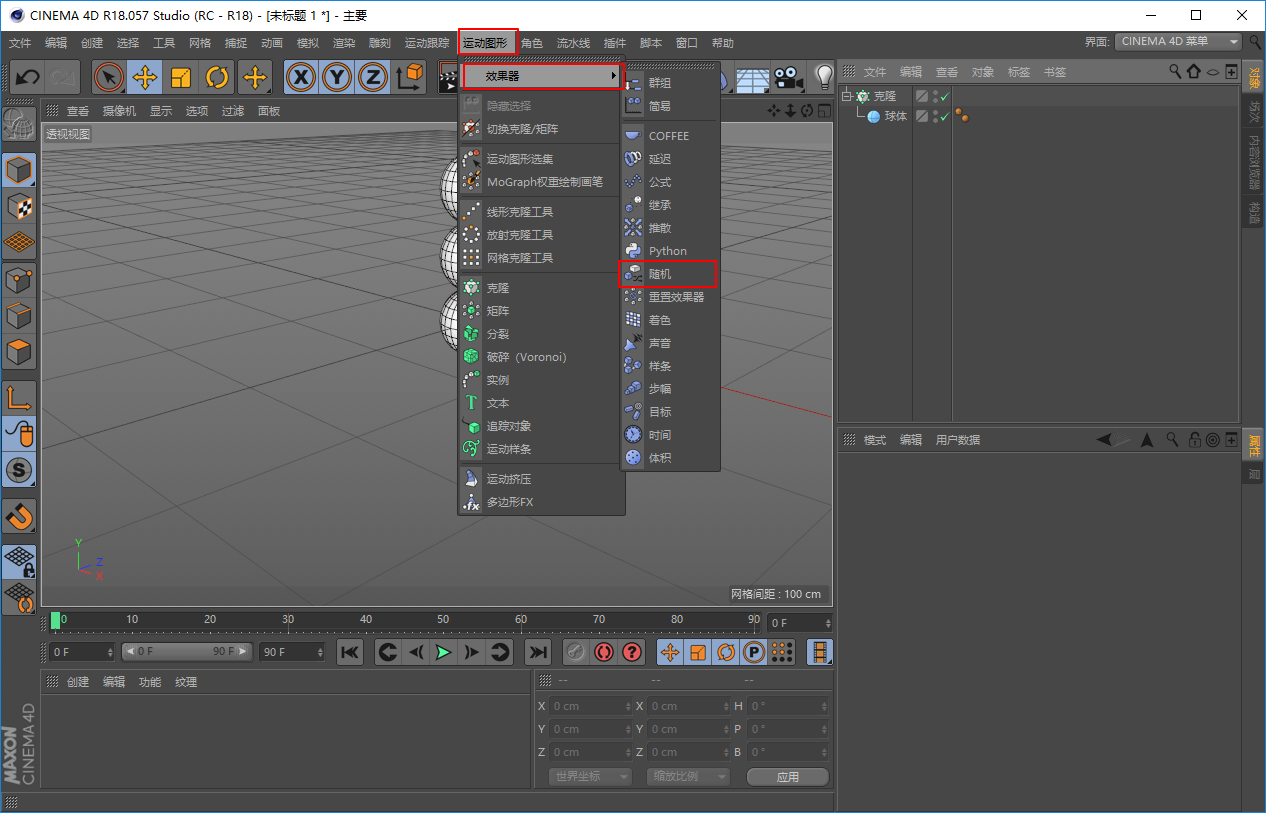Image resolution: width=1266 pixels, height=813 pixels.
Task: Click the magnet icon in left palette
Action: [20, 516]
